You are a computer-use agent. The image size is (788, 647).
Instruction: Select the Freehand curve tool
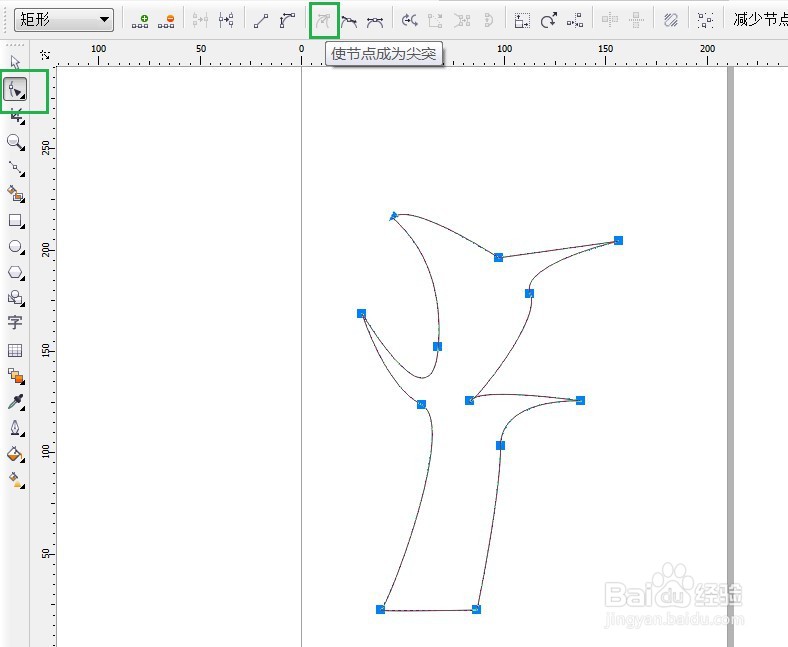tap(16, 168)
